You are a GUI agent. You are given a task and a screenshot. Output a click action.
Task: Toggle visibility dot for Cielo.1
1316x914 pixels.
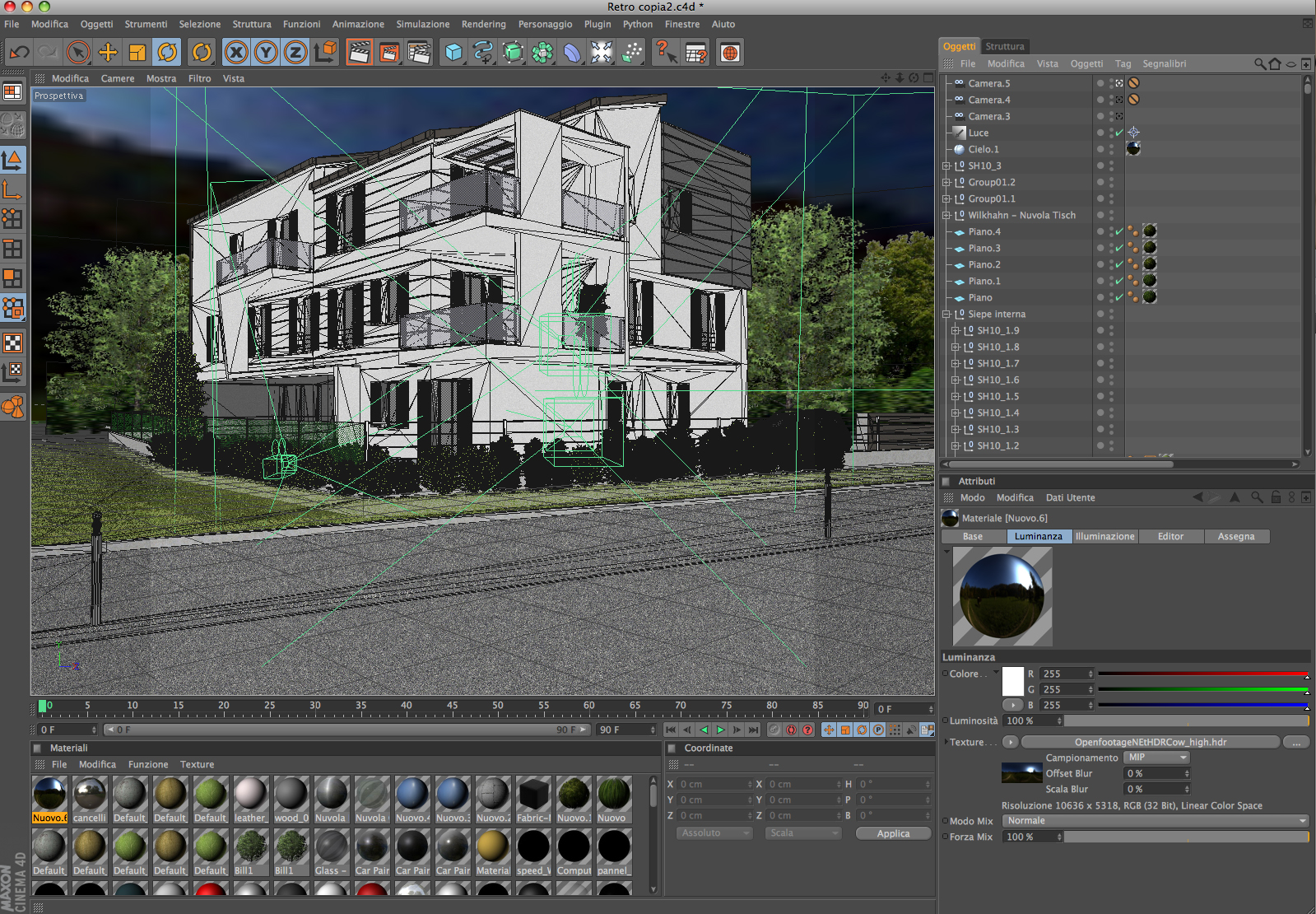click(1100, 147)
